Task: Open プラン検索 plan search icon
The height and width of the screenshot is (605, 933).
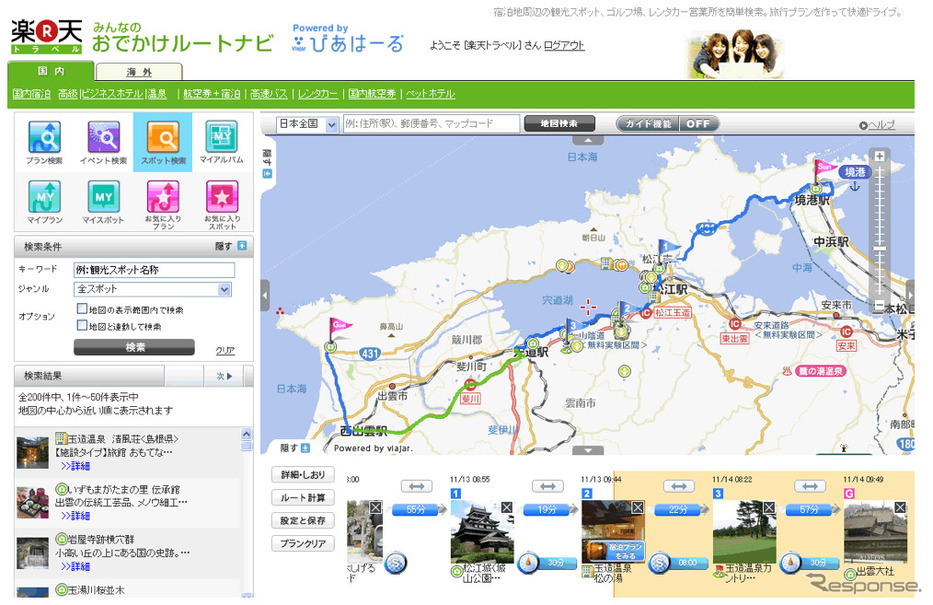Action: point(44,142)
